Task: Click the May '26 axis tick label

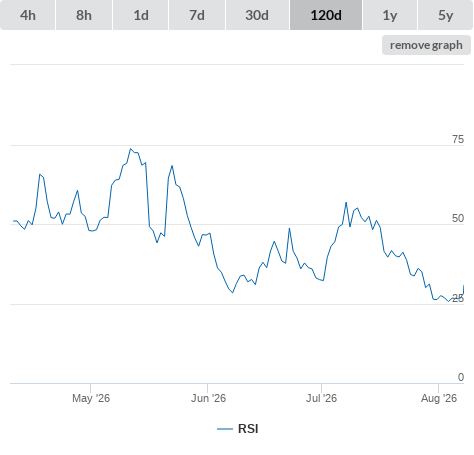Action: (x=91, y=398)
